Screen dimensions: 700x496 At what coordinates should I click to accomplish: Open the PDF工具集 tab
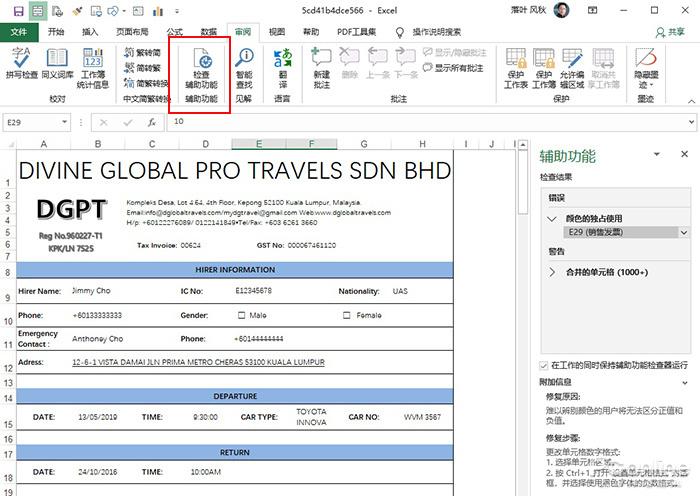point(356,32)
